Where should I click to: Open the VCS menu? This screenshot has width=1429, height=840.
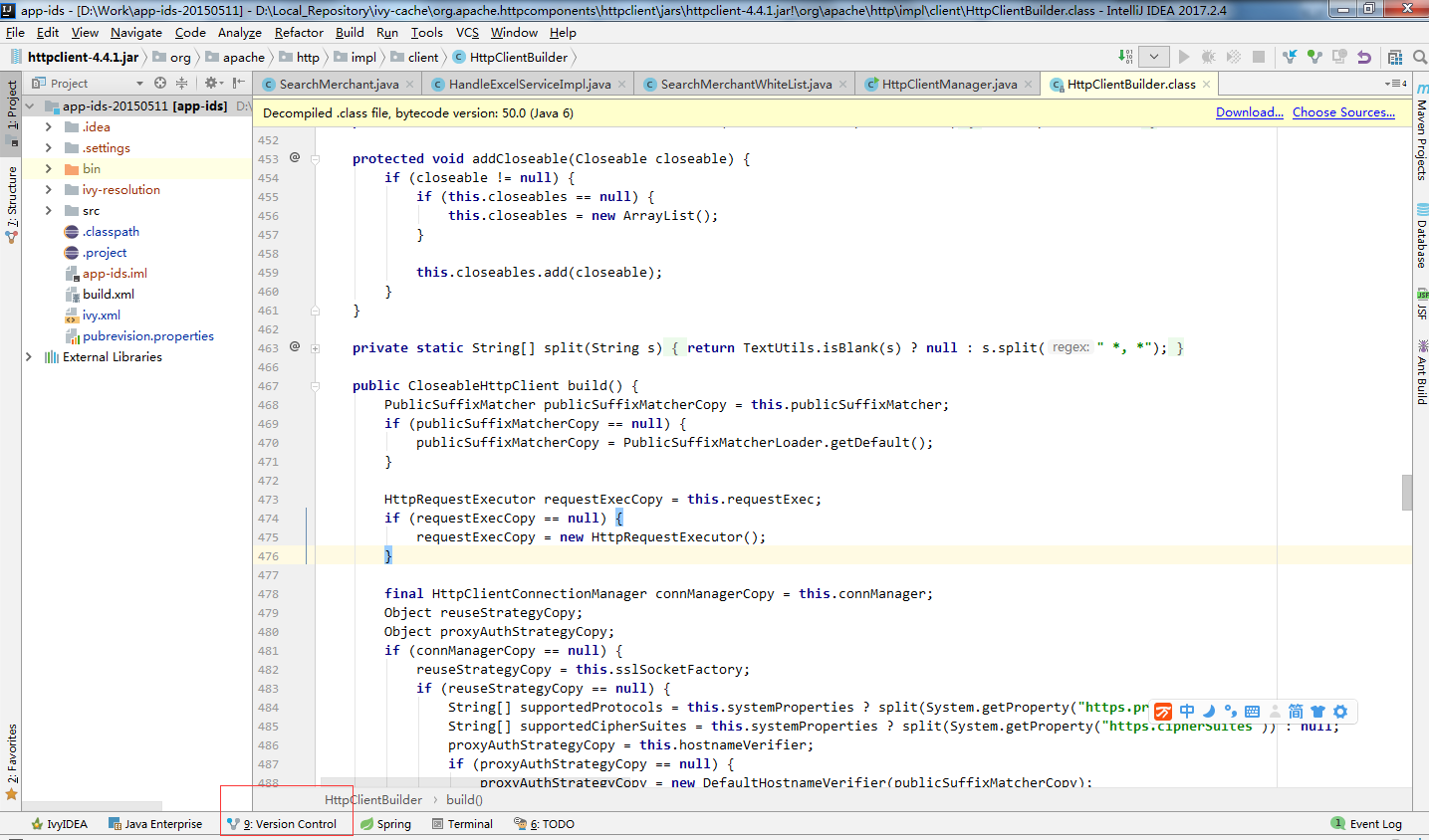click(467, 32)
